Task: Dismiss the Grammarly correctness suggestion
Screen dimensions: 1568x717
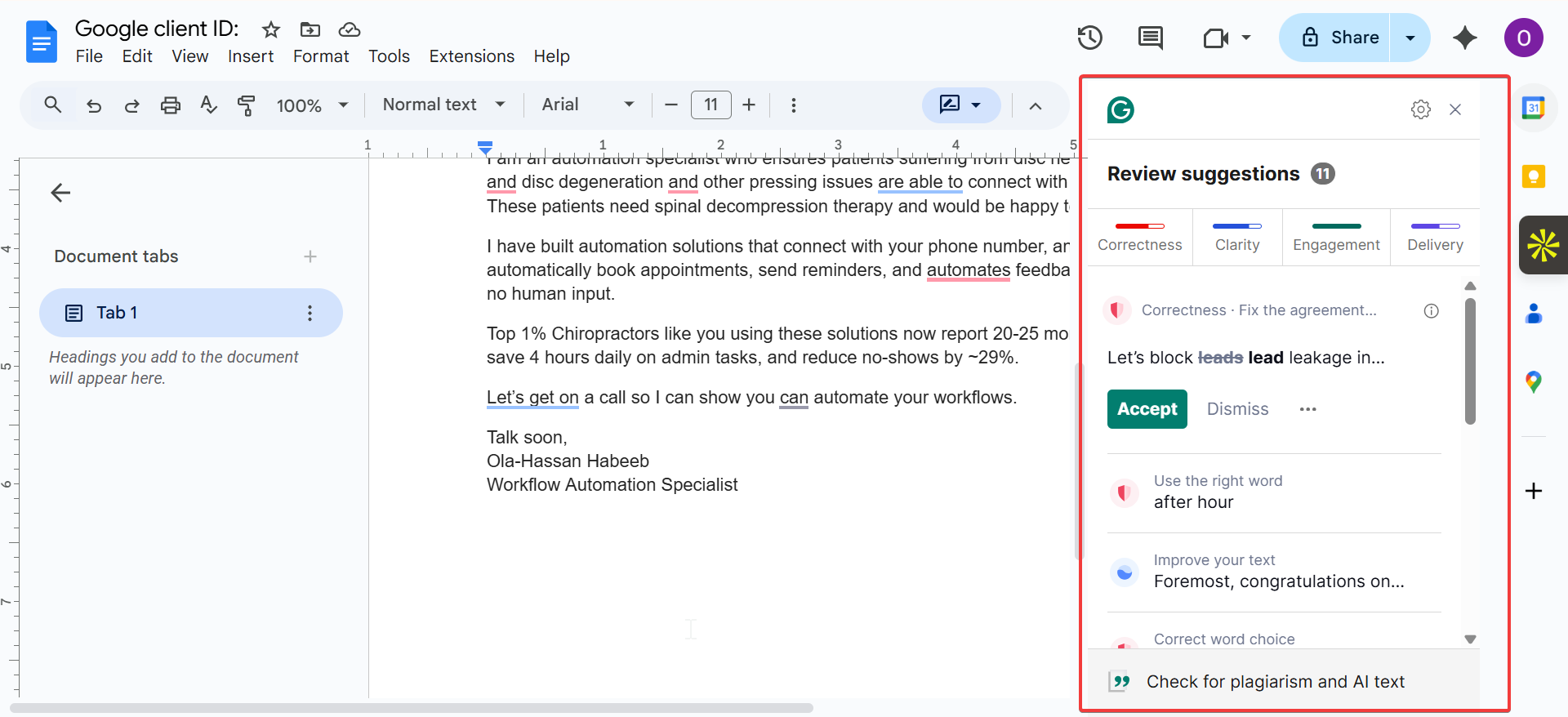Action: (x=1237, y=409)
